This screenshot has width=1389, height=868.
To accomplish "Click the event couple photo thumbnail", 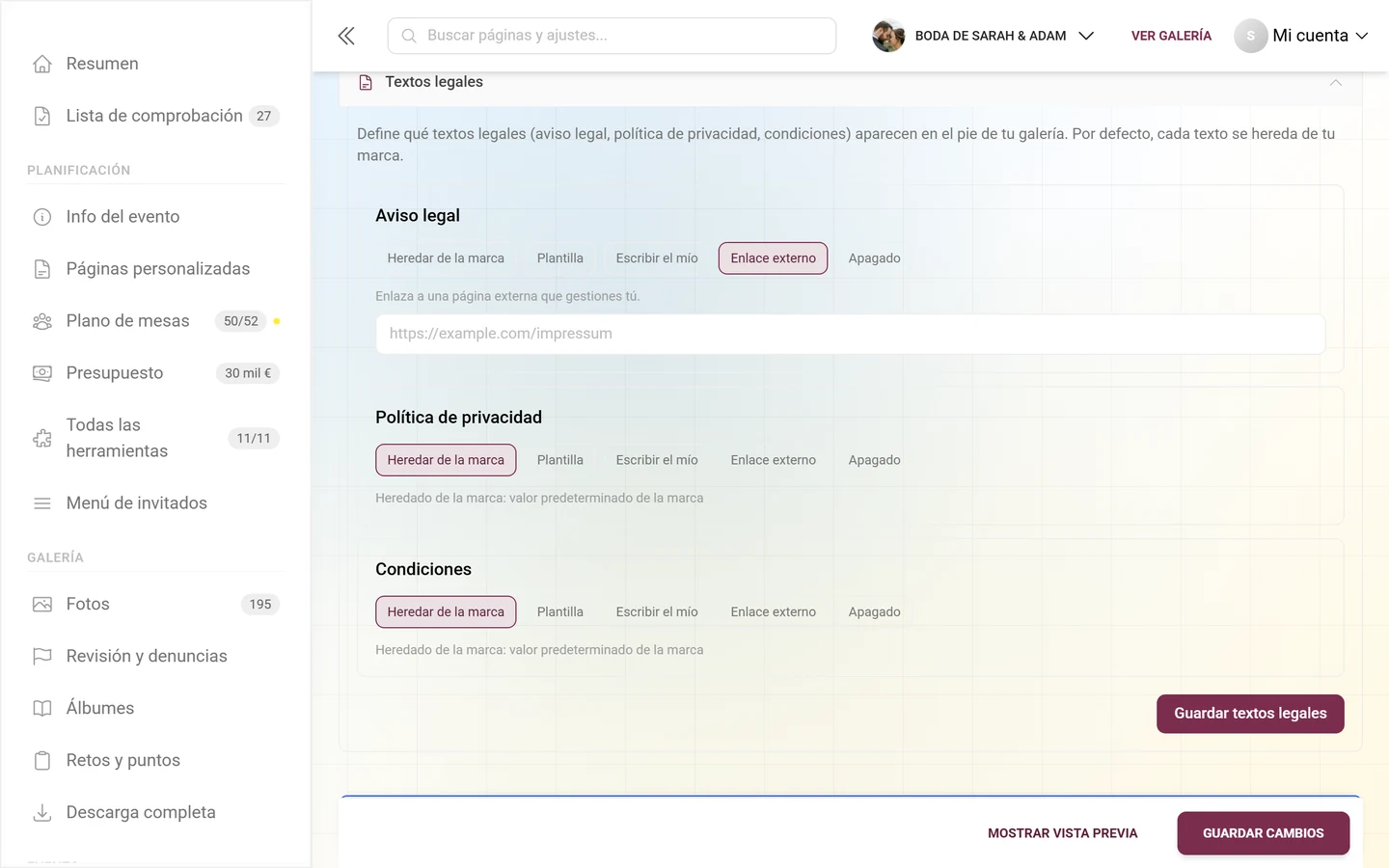I will pyautogui.click(x=888, y=36).
